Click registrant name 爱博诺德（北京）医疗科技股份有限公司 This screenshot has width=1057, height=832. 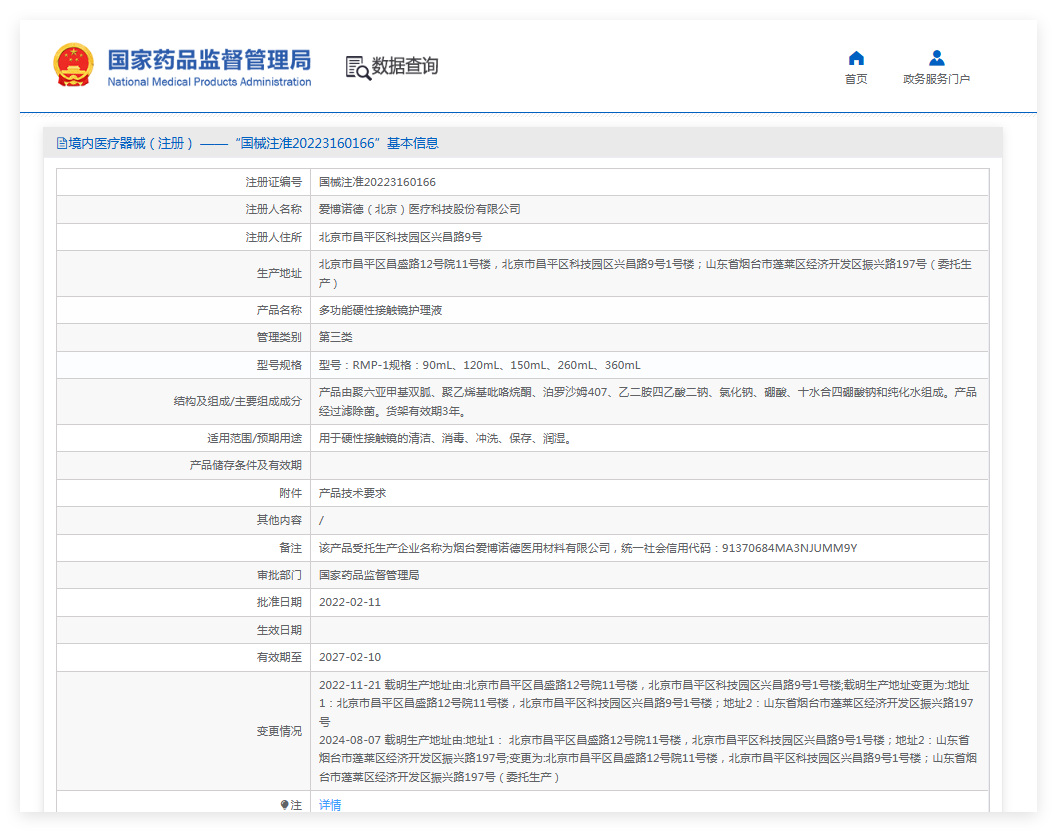click(419, 209)
